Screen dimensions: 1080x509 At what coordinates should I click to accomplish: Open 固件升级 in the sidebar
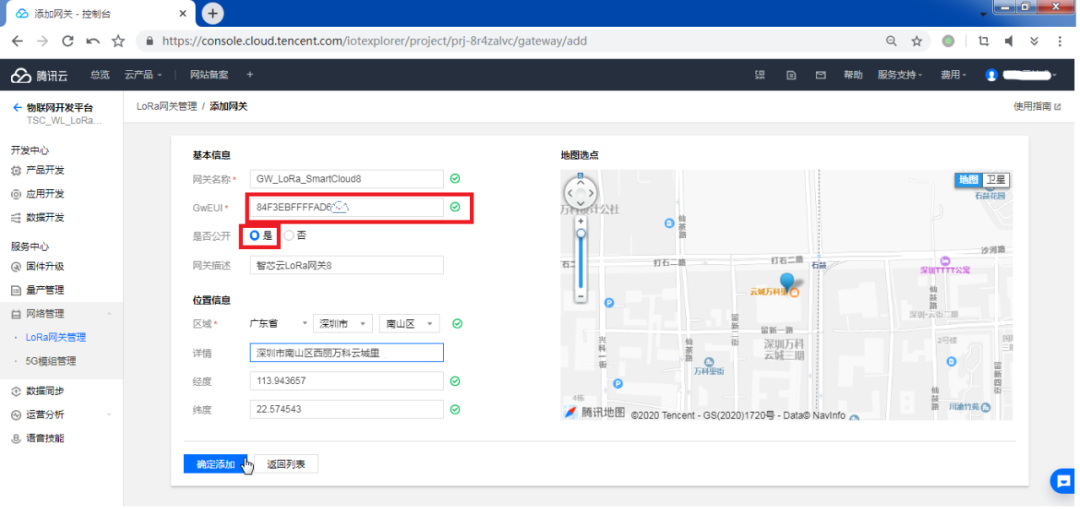(x=45, y=266)
